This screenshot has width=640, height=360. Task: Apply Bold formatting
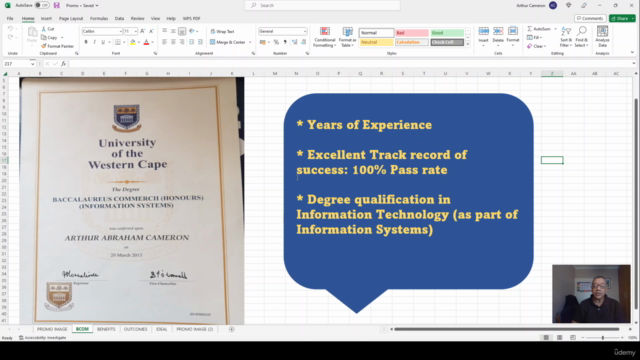coord(86,42)
